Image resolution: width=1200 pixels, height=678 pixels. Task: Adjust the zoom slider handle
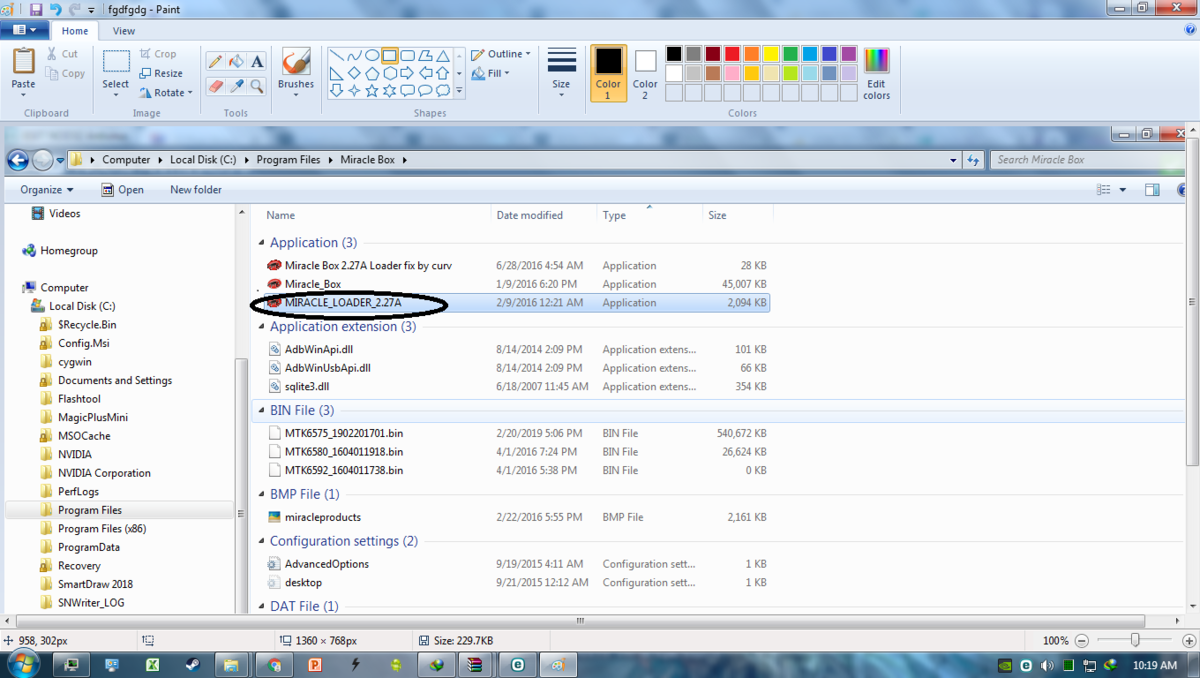coord(1135,640)
